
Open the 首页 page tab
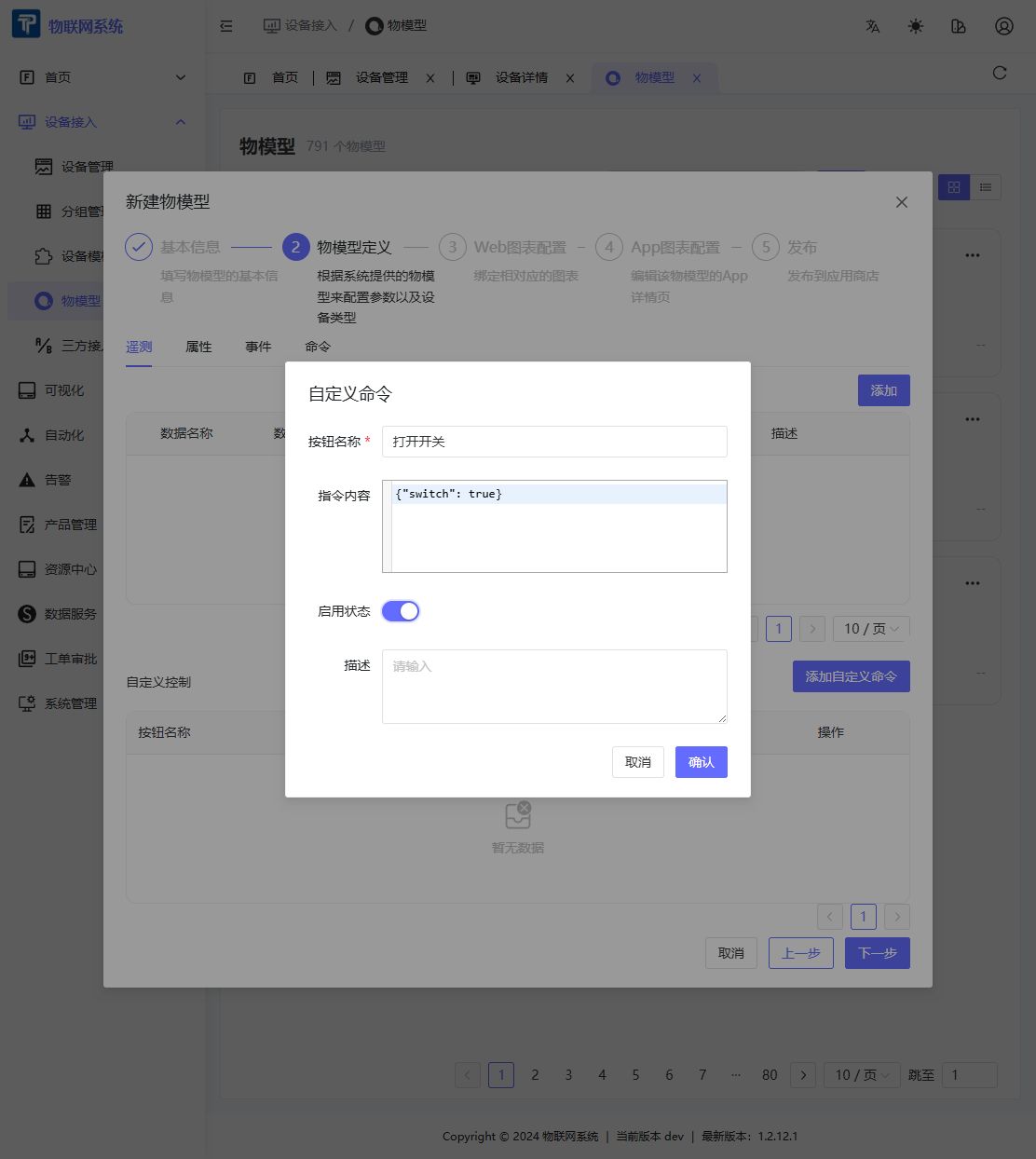[x=271, y=78]
